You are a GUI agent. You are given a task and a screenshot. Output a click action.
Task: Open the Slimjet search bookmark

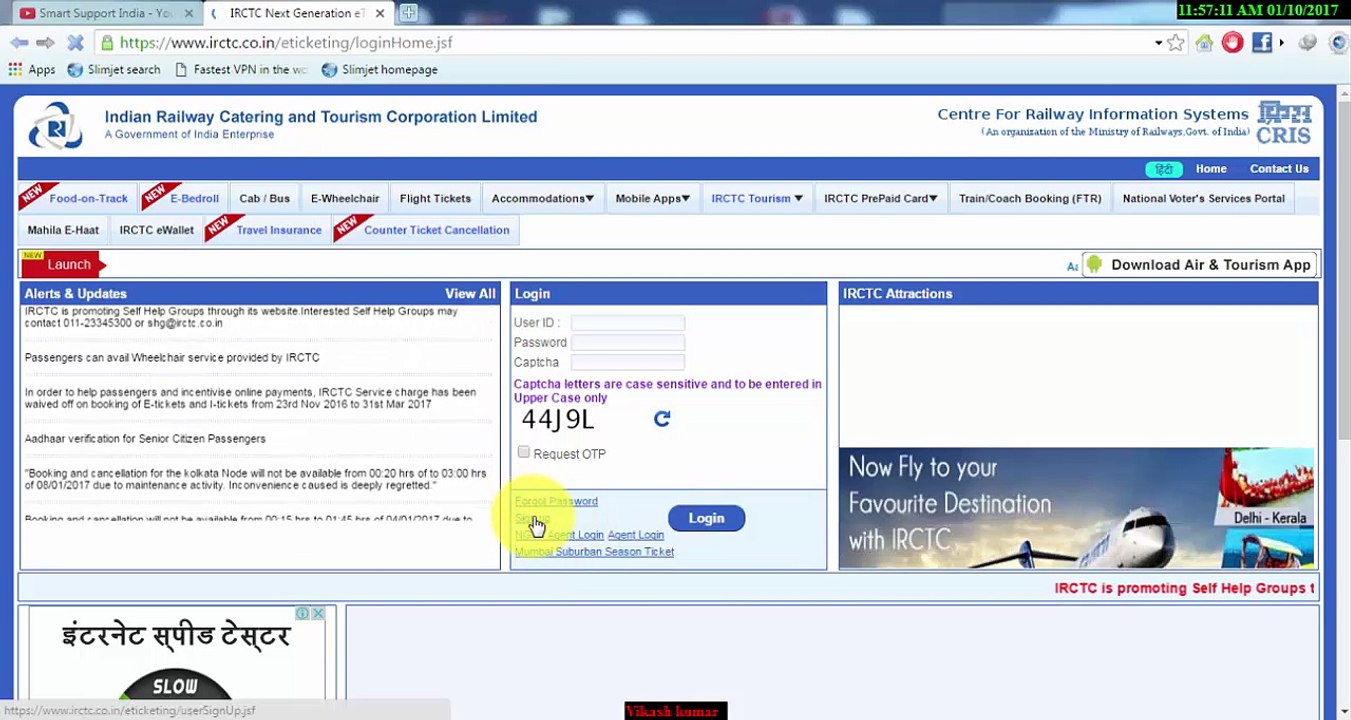pos(113,70)
